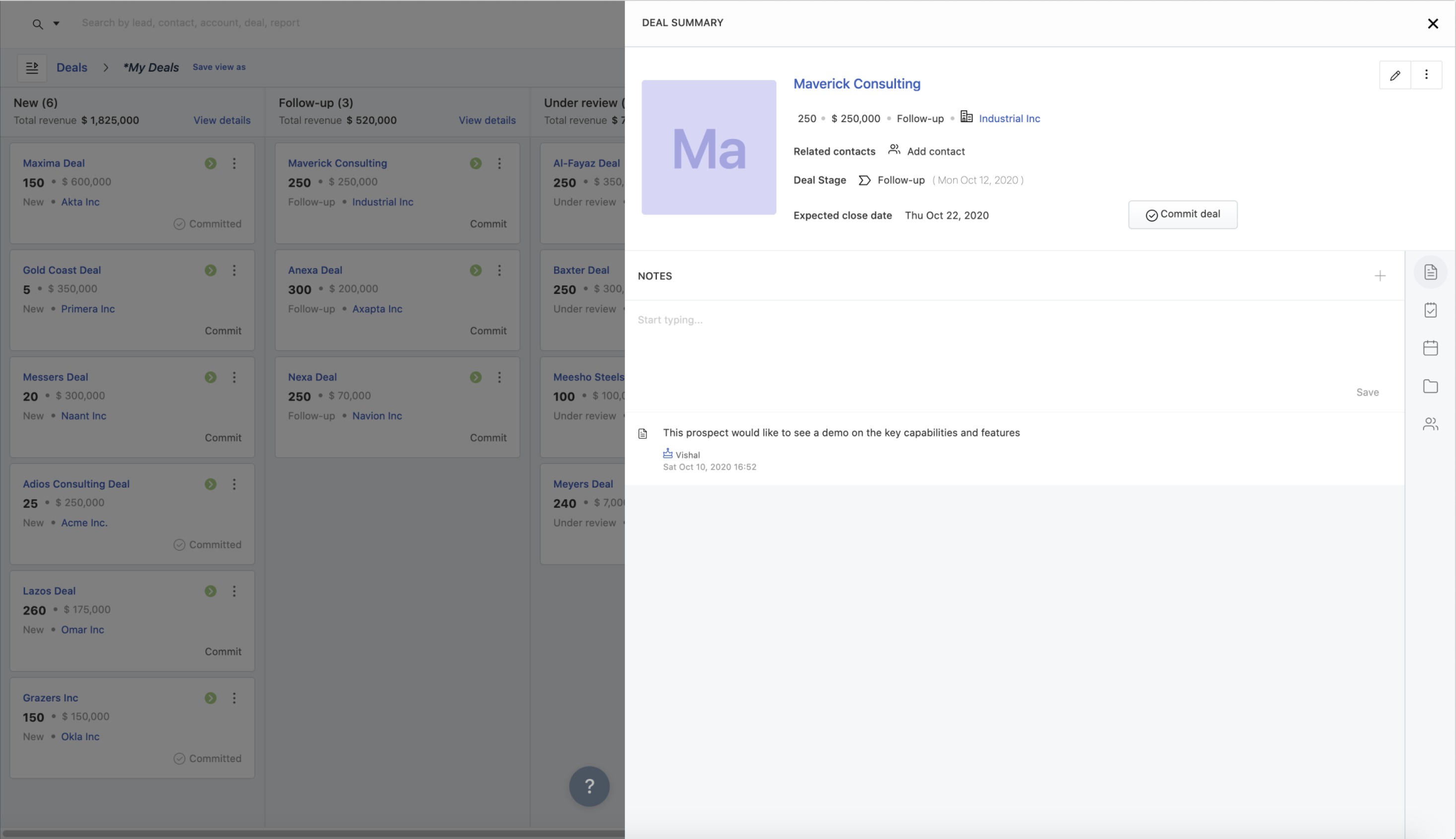Open the three-dot menu in Deal Summary

(1426, 75)
